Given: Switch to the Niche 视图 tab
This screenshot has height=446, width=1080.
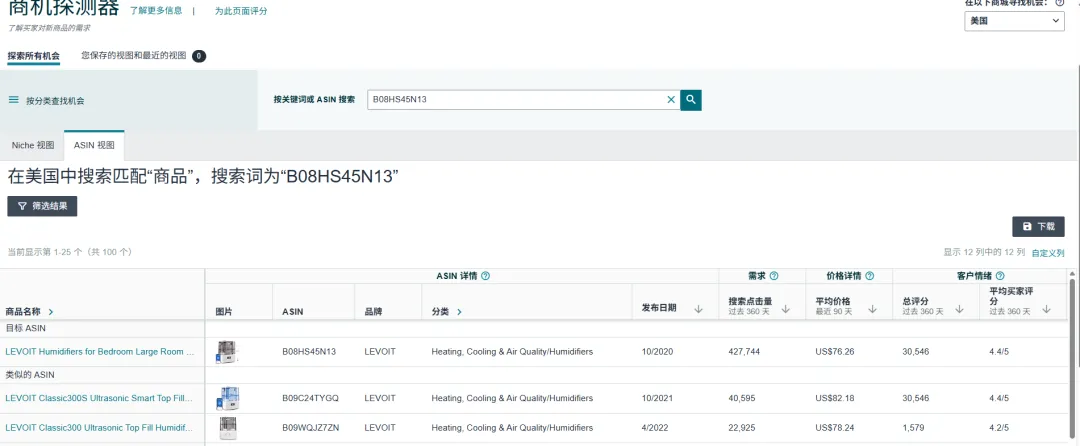Looking at the screenshot, I should (x=33, y=146).
